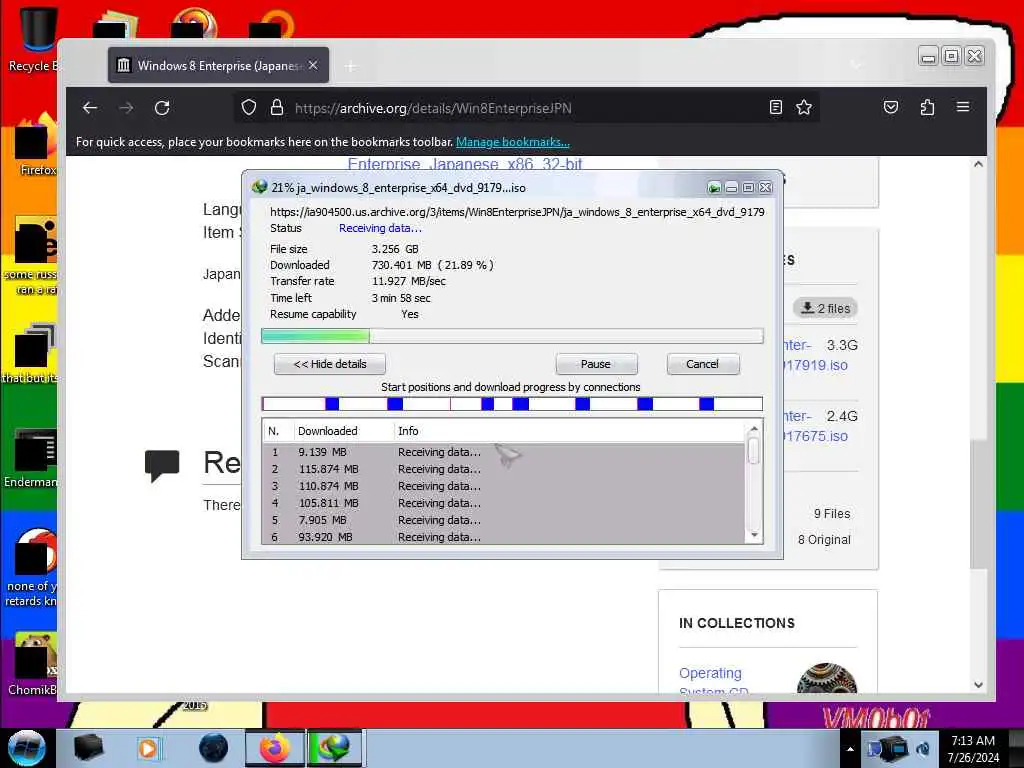Open the Windows Start orb
The height and width of the screenshot is (768, 1024).
click(27, 748)
